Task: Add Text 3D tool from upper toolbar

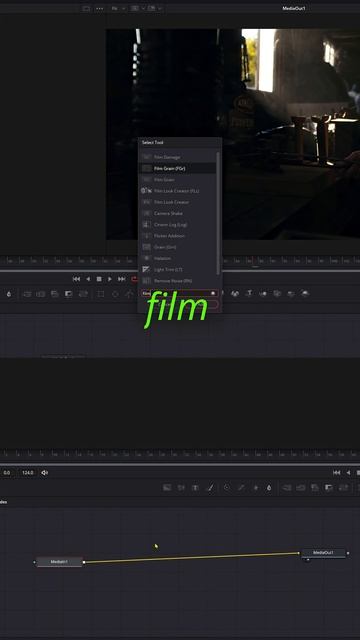Action: (x=249, y=293)
